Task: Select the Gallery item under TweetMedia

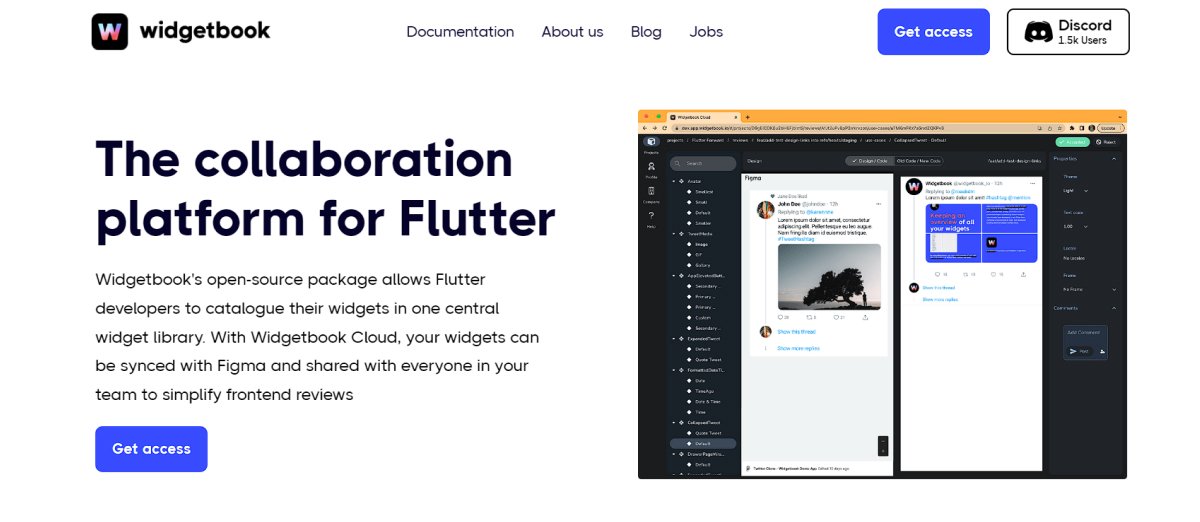Action: pyautogui.click(x=702, y=265)
